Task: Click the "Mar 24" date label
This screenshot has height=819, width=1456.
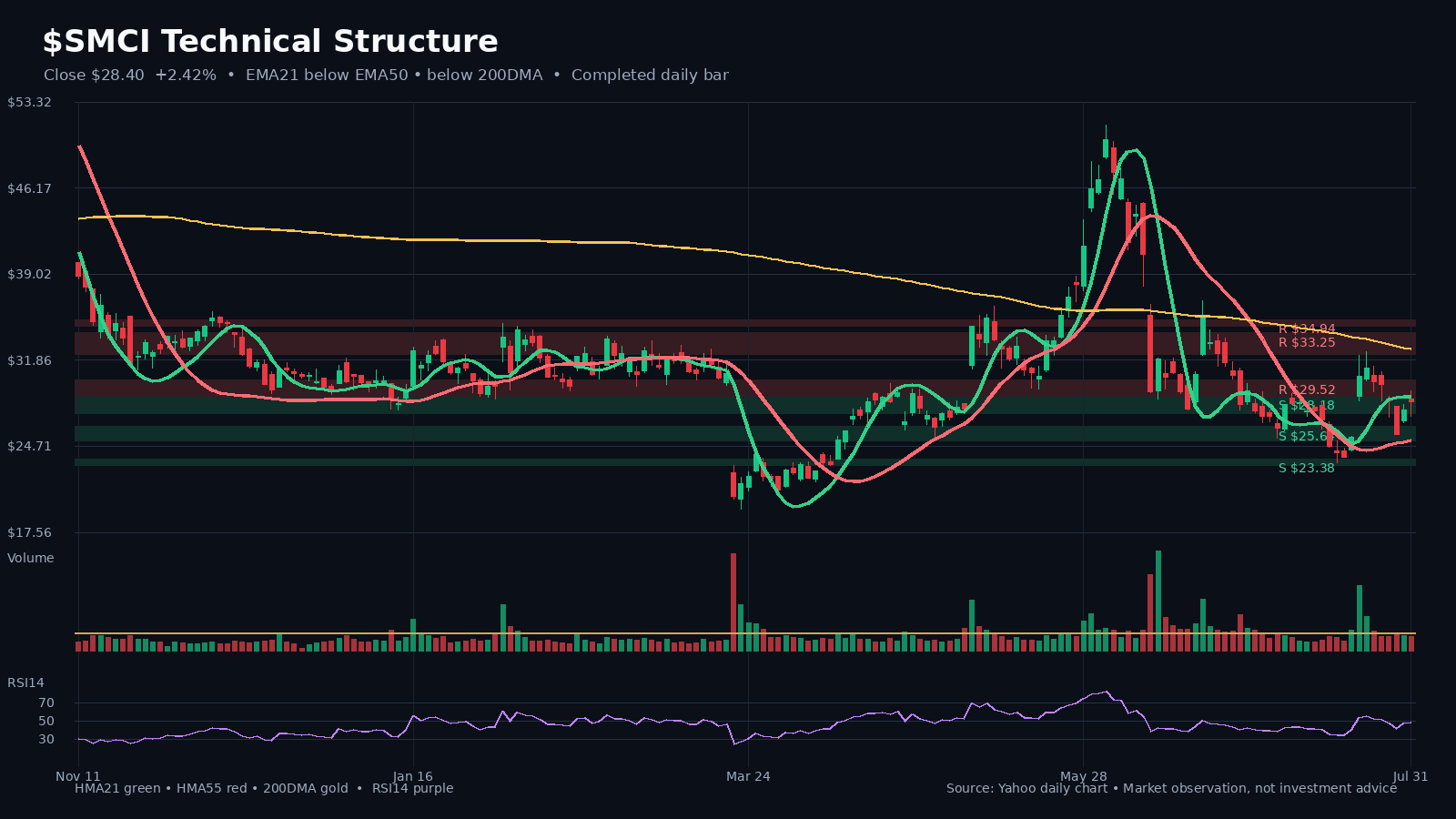Action: pyautogui.click(x=748, y=776)
